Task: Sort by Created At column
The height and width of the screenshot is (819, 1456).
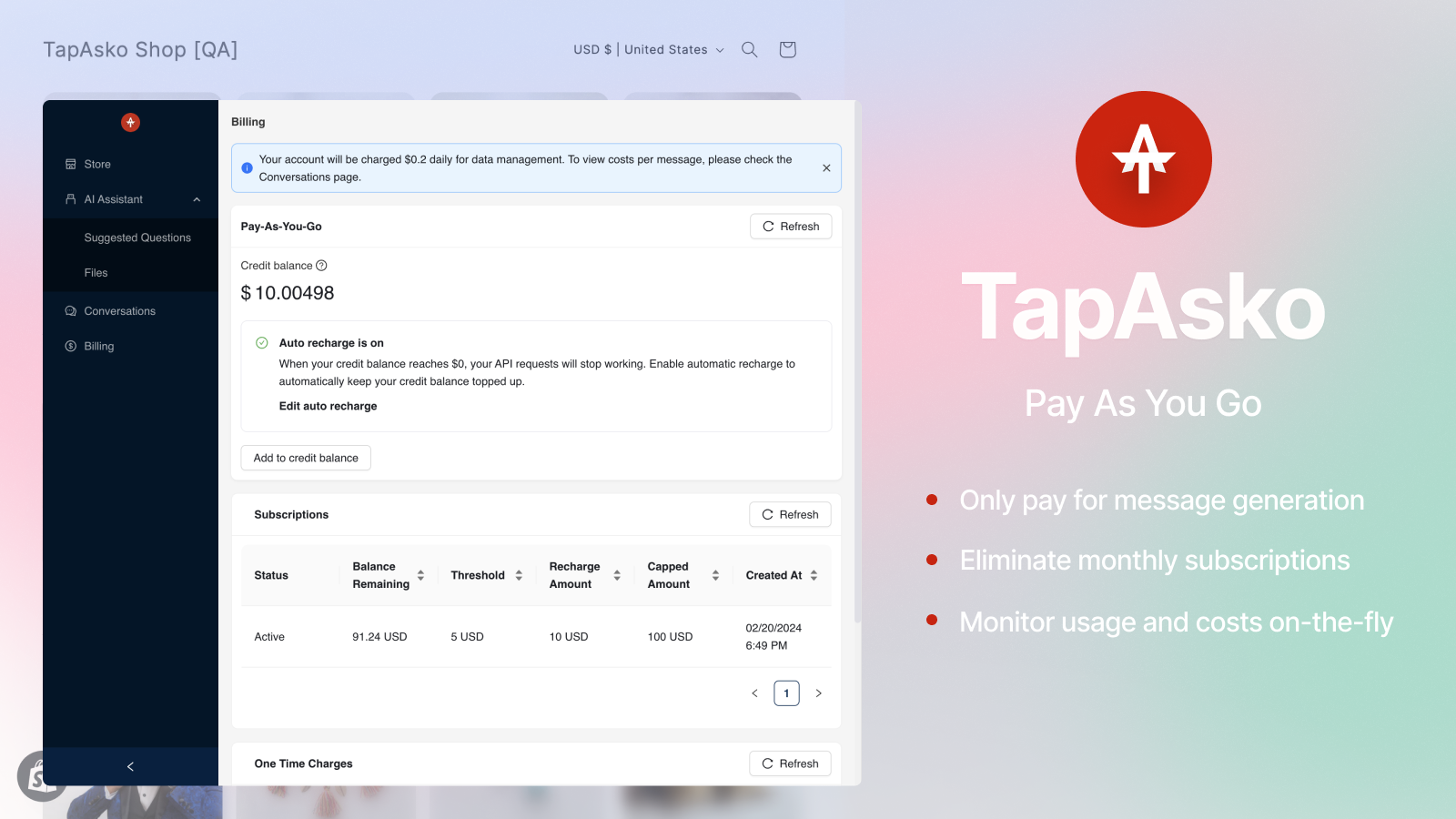Action: click(x=814, y=575)
